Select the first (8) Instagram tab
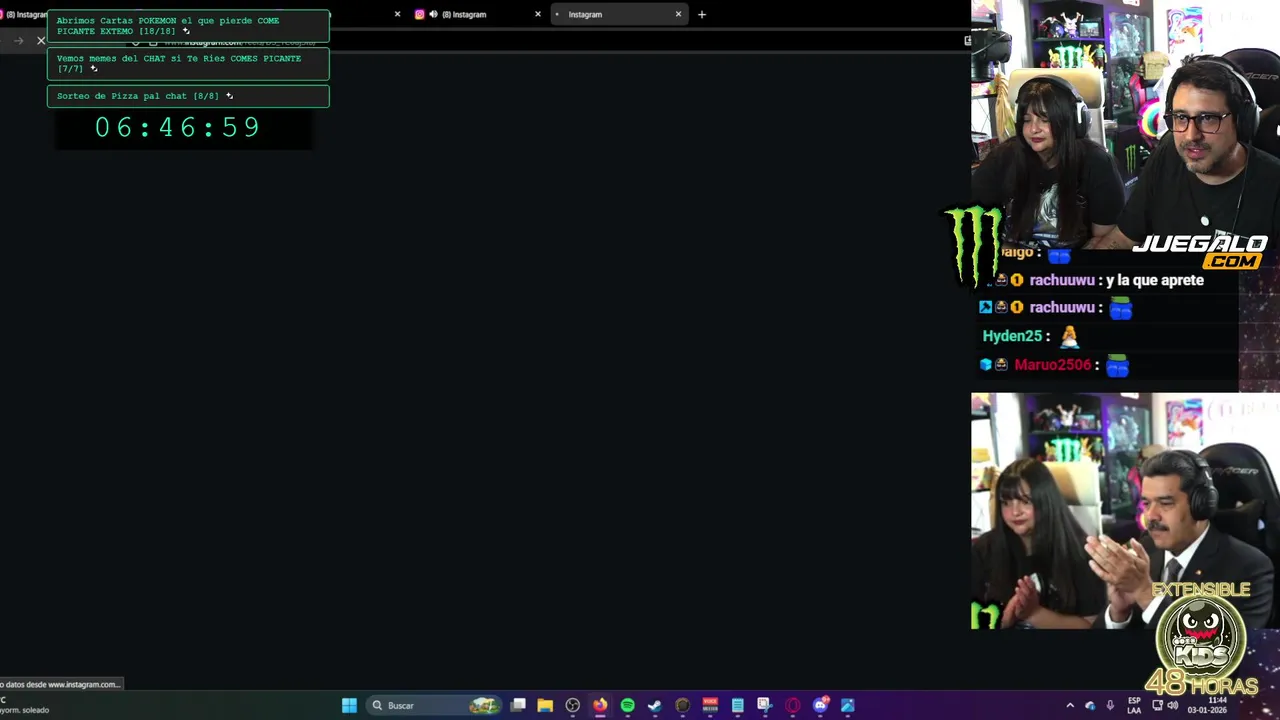 [24, 14]
